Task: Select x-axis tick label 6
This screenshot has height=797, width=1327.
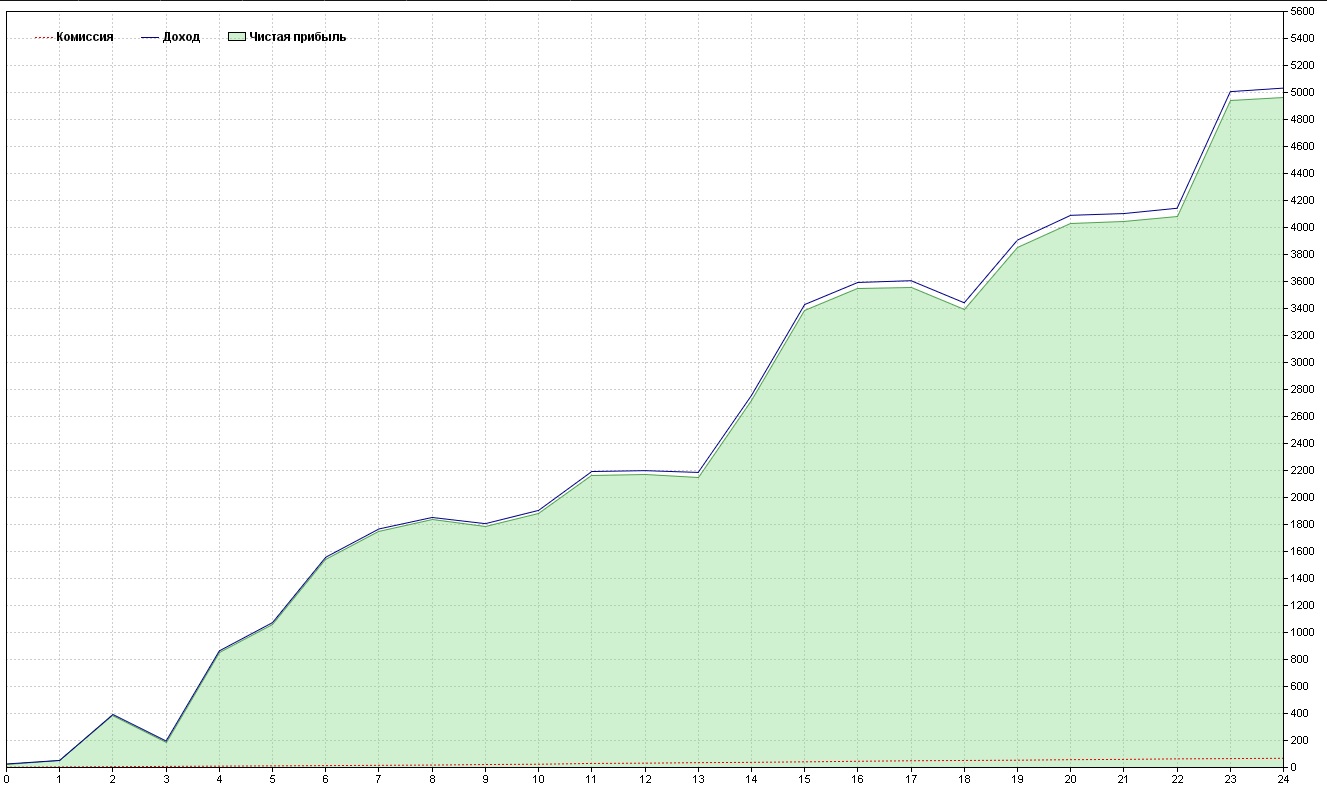Action: coord(325,779)
